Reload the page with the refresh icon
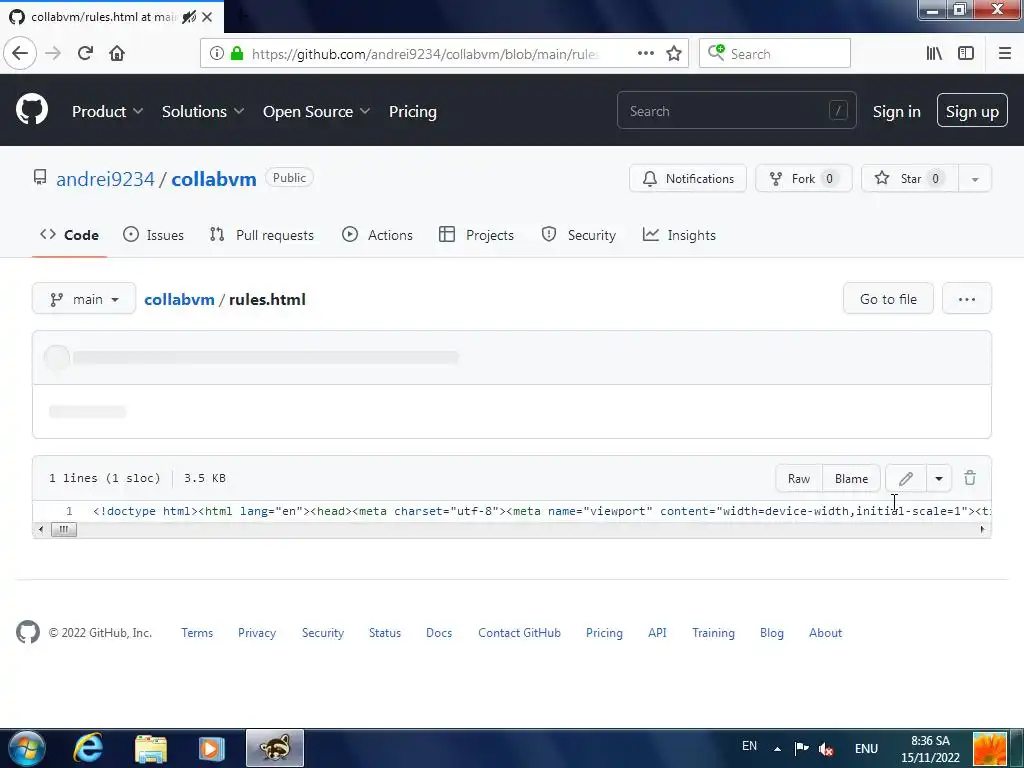The height and width of the screenshot is (768, 1024). pos(85,54)
